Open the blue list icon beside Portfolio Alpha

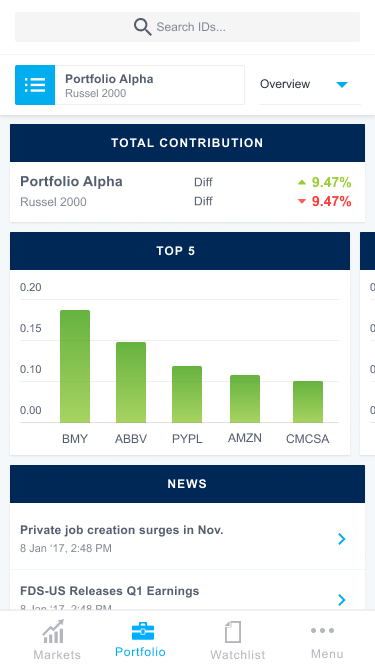pyautogui.click(x=35, y=85)
